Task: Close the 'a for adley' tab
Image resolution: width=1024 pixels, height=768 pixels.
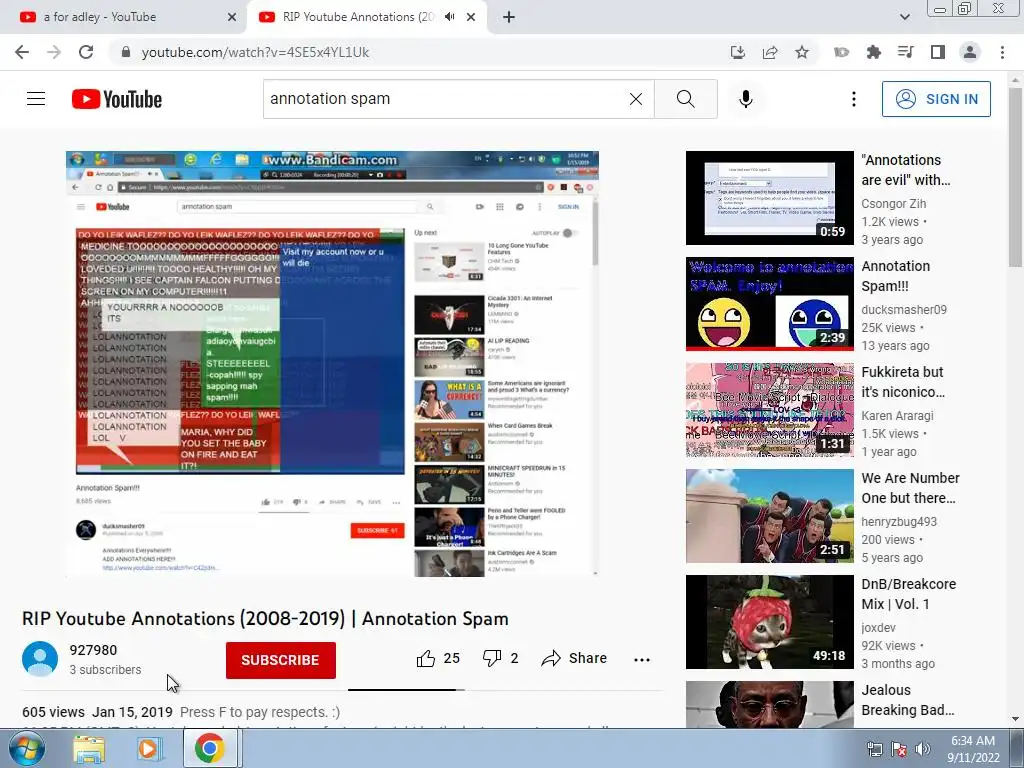Action: pyautogui.click(x=232, y=18)
